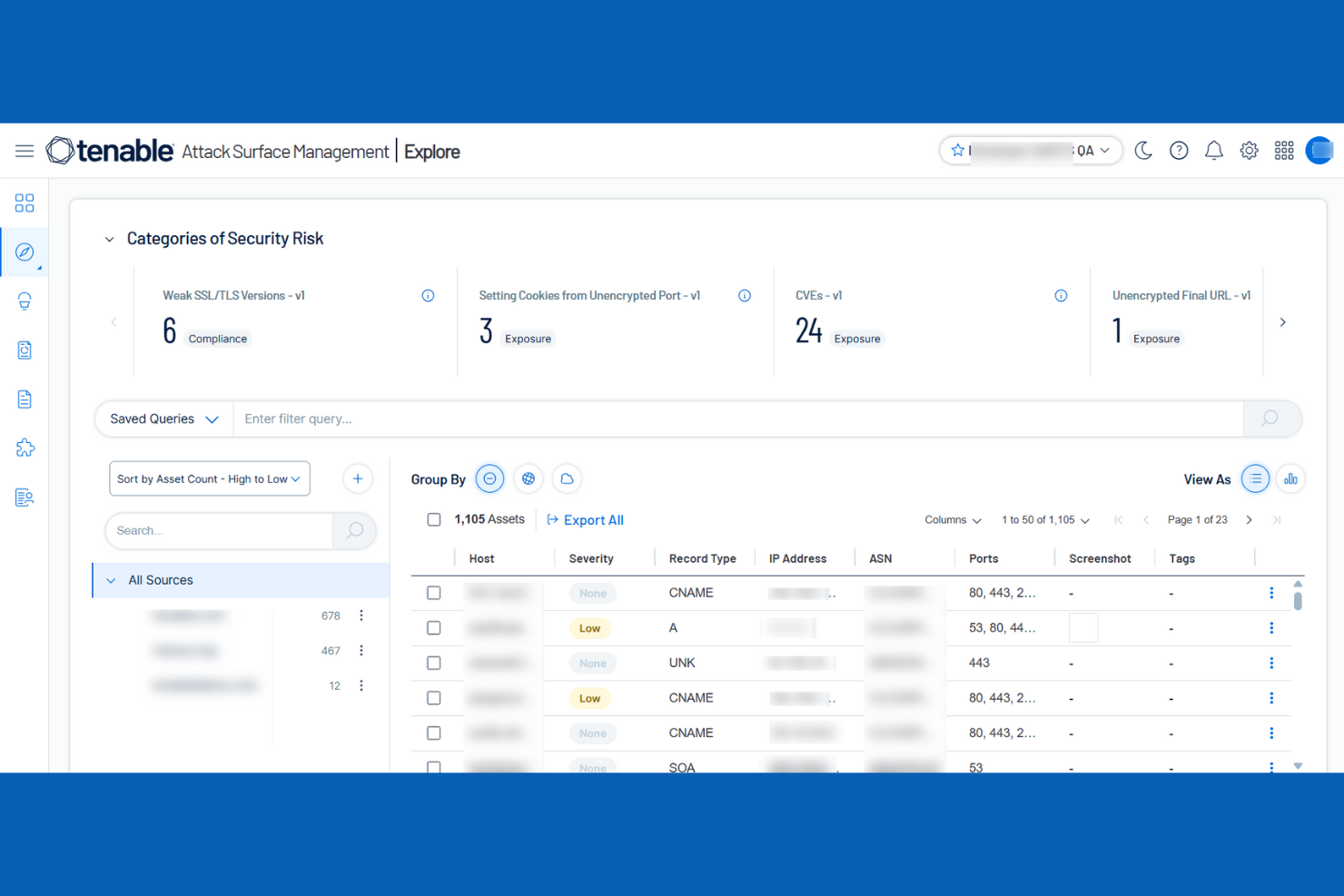1344x896 pixels.
Task: Open the Sort by Asset Count dropdown
Action: pos(209,478)
